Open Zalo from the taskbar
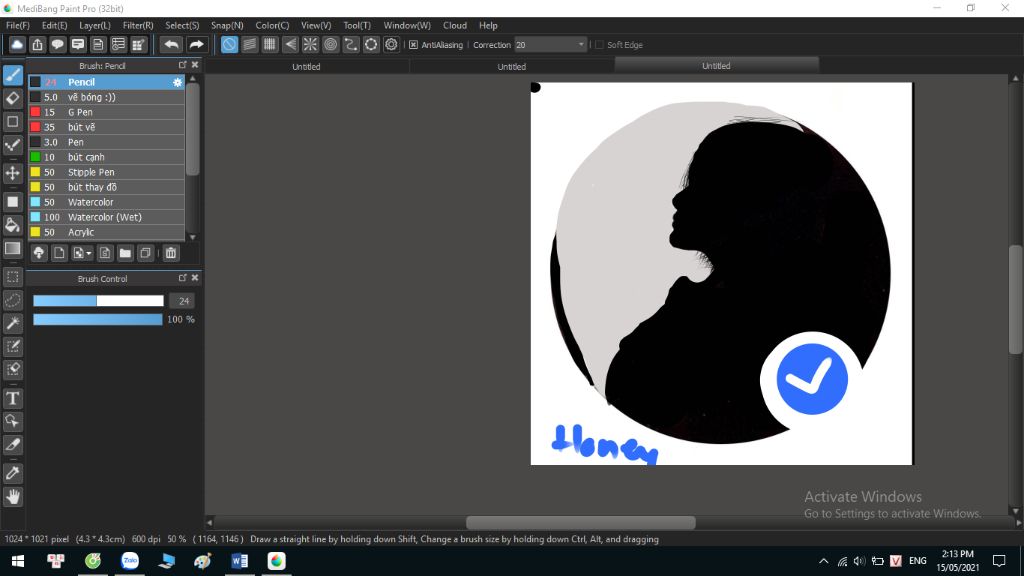Image resolution: width=1024 pixels, height=576 pixels. pos(130,561)
